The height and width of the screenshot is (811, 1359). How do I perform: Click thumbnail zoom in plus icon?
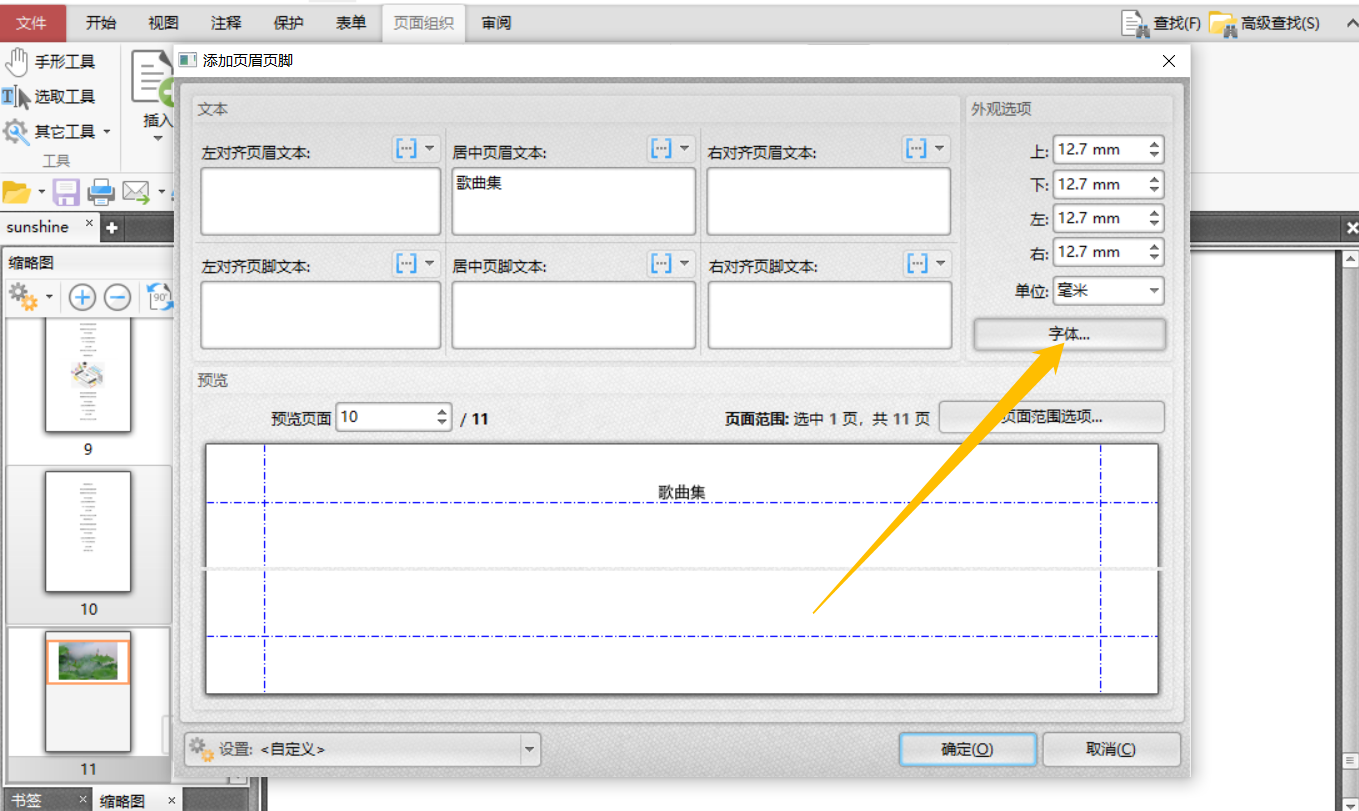pos(82,297)
